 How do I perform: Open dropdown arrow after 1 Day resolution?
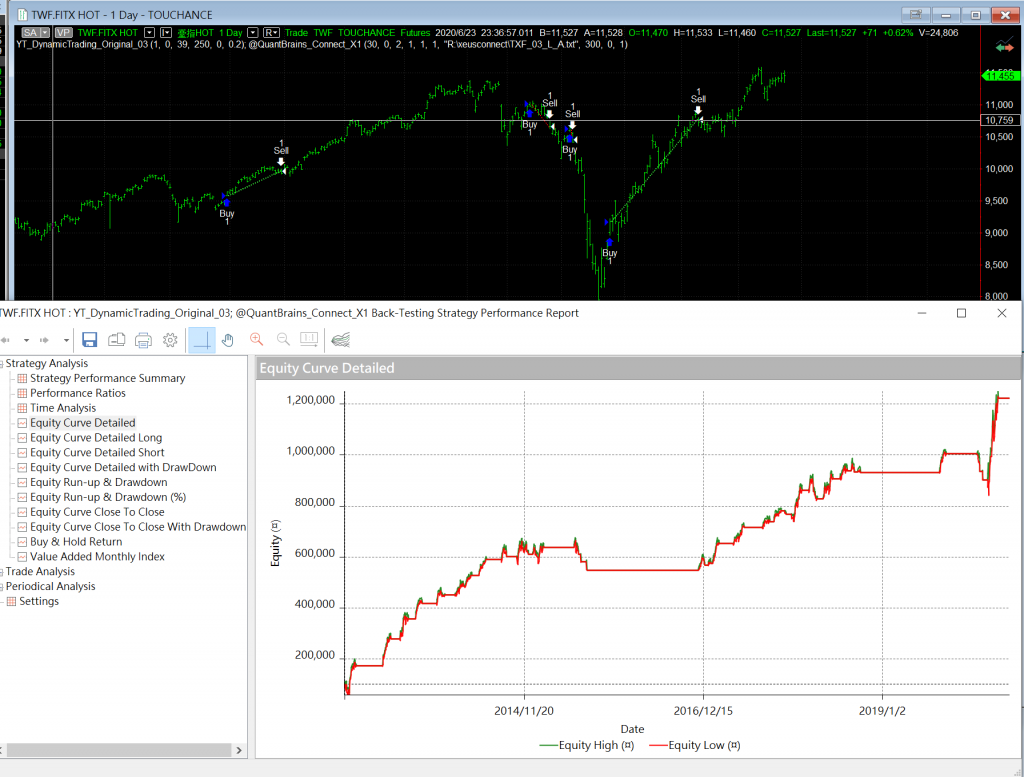coord(252,32)
